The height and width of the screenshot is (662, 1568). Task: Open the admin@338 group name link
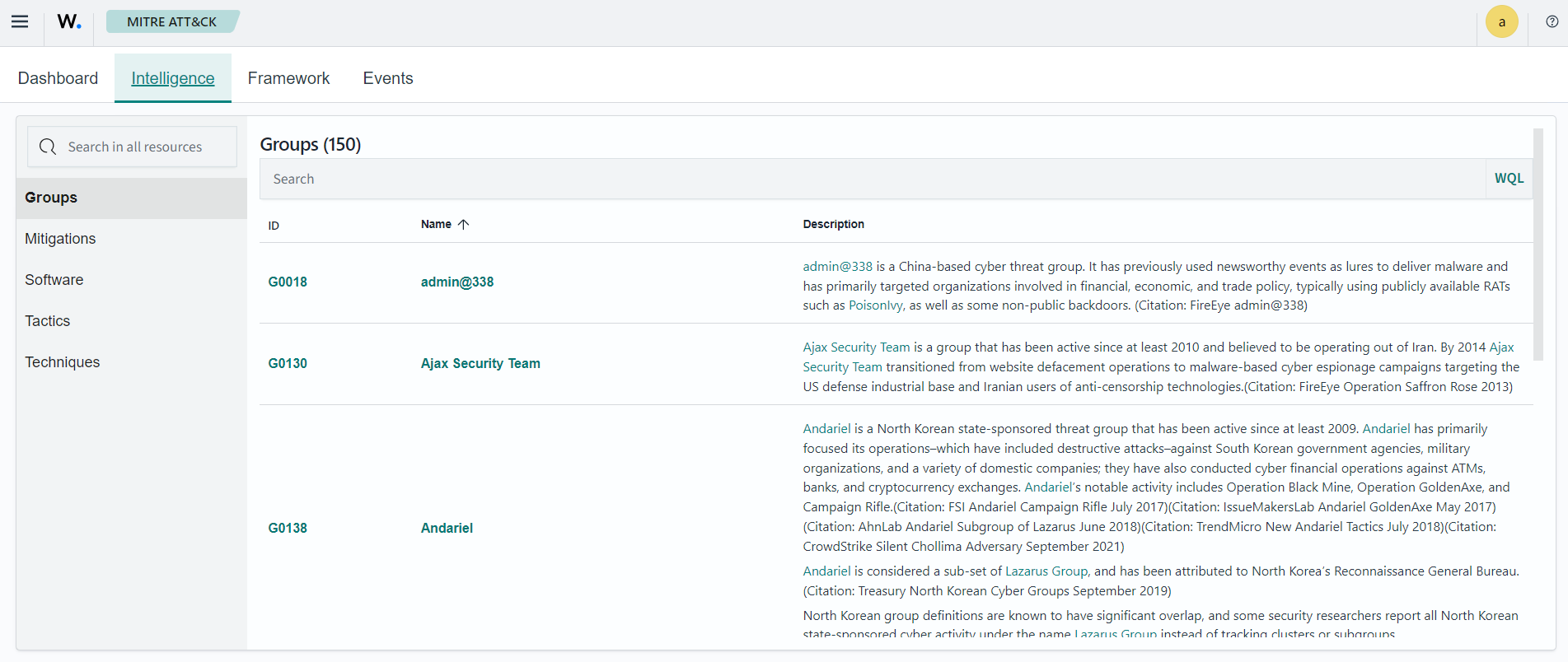click(457, 282)
